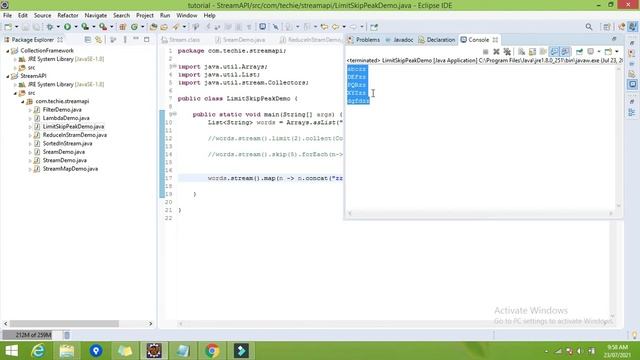The height and width of the screenshot is (360, 640).
Task: Select LimitSkipPeakDemo.java in the Package Explorer
Action: tap(73, 127)
